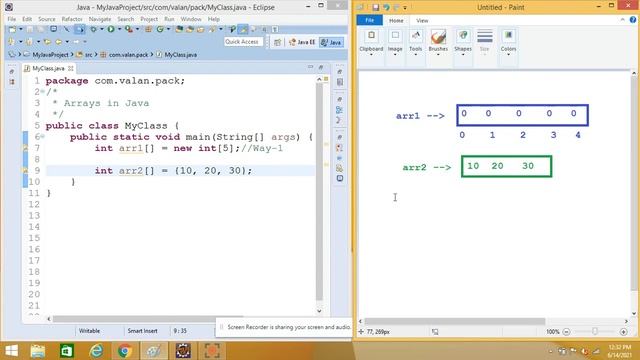Open the Debug button dropdown arrow
Viewport: 640px width, 360px height.
point(102,29)
